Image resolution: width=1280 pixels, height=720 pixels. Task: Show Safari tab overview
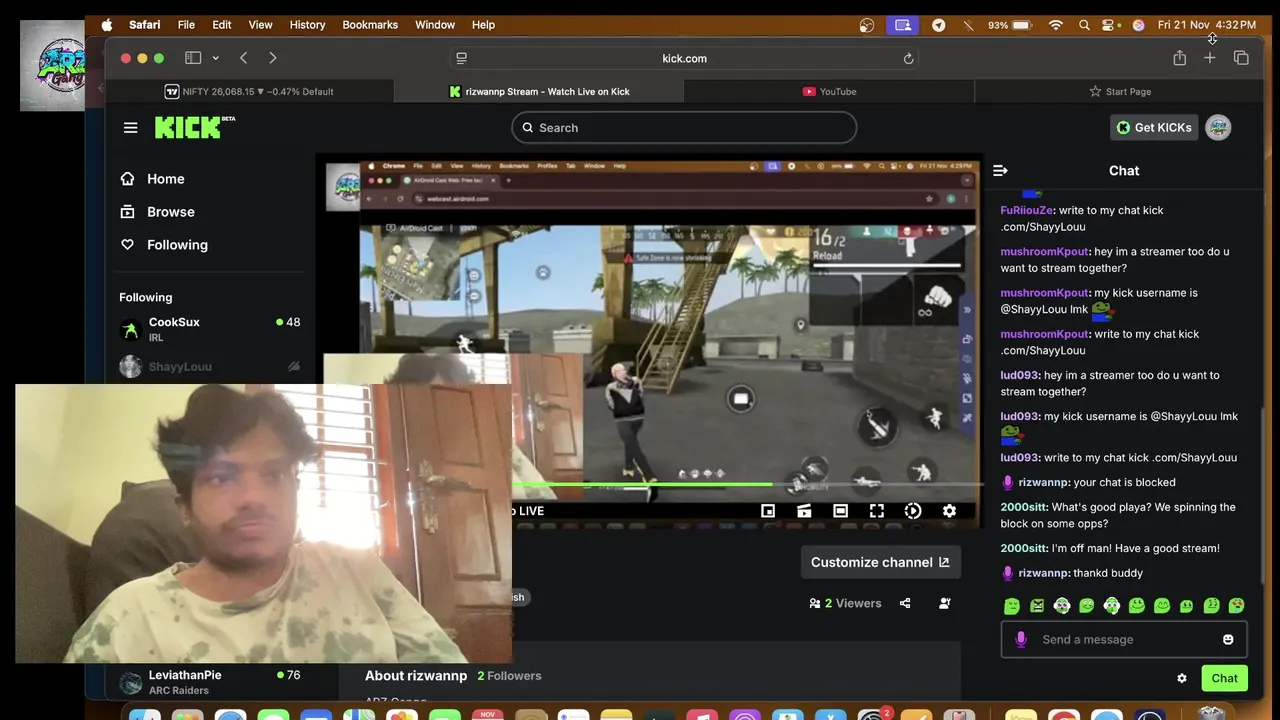coord(1241,58)
